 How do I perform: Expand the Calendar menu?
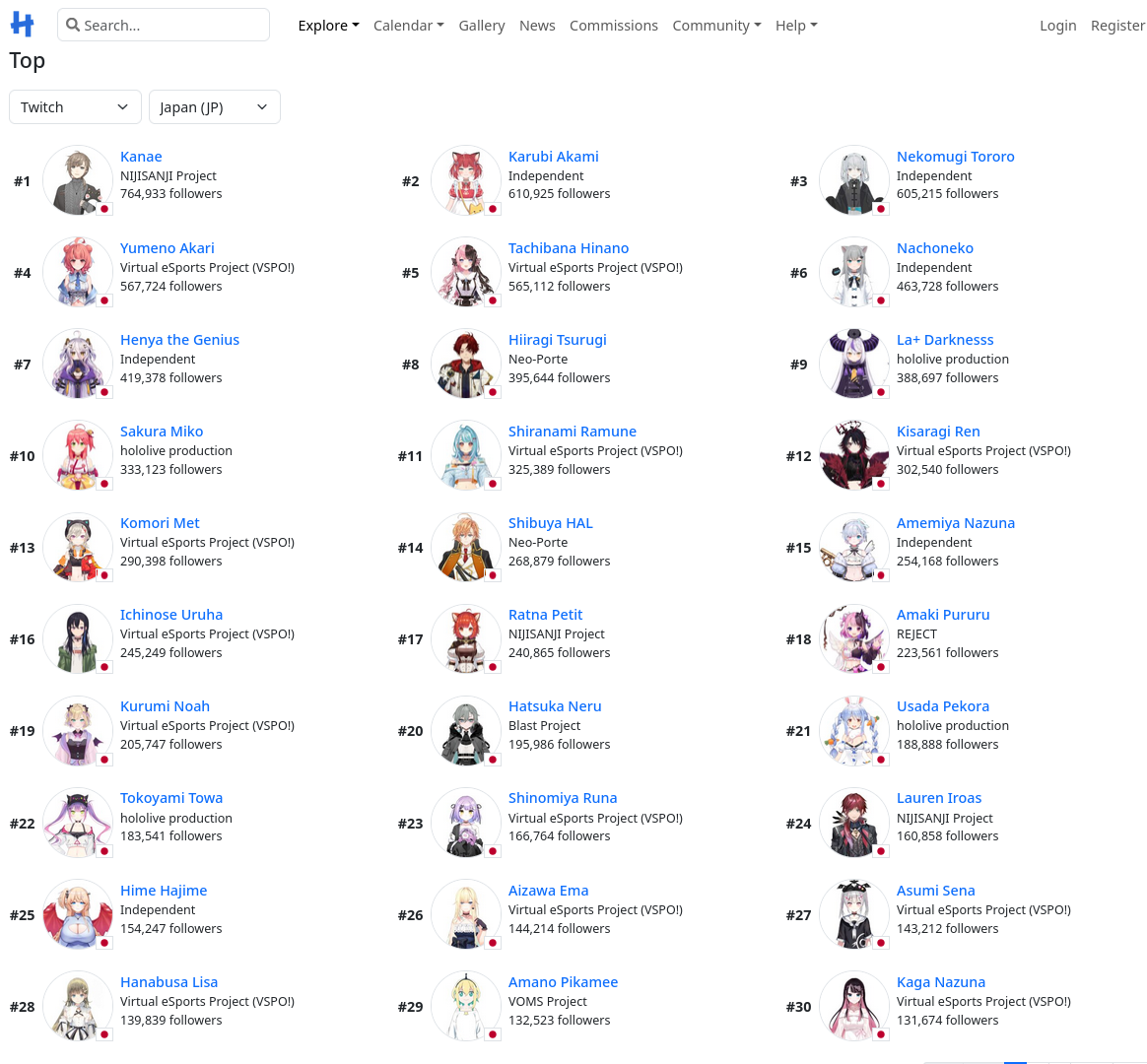pos(408,26)
